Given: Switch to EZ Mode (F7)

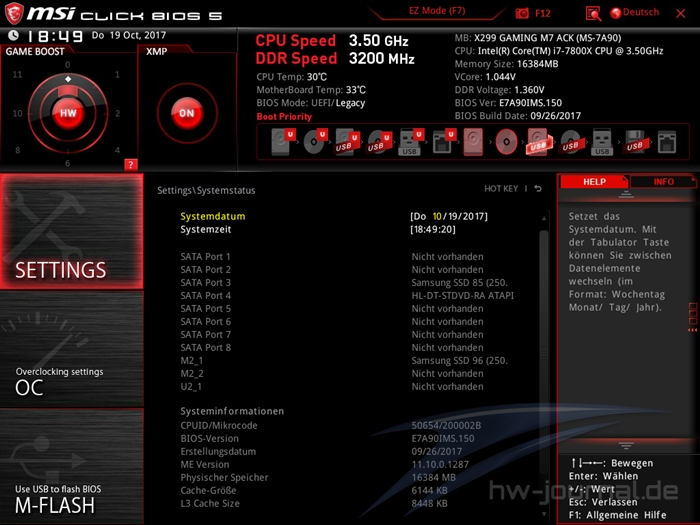Looking at the screenshot, I should pyautogui.click(x=437, y=11).
